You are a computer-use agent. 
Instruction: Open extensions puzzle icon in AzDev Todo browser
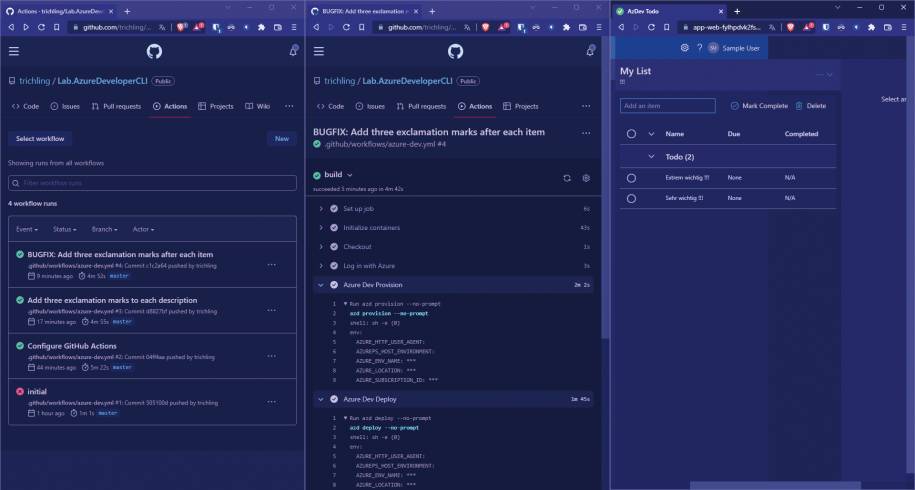(x=871, y=27)
